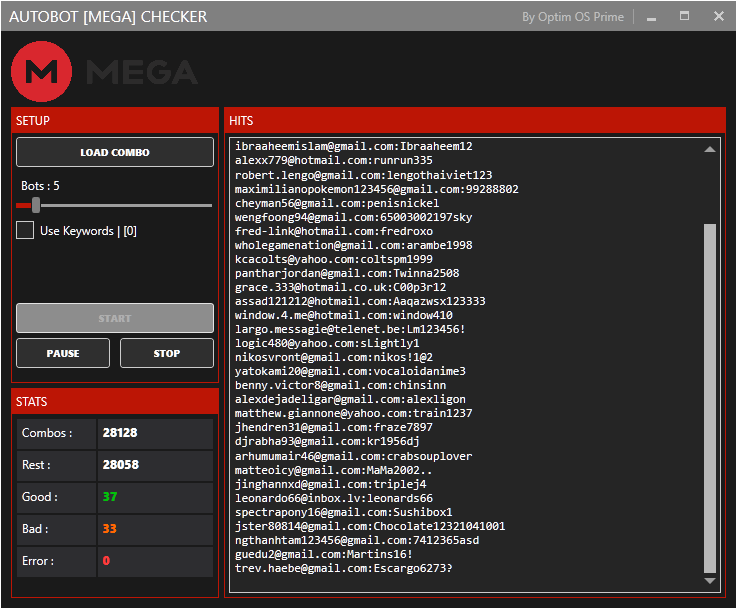Click the 'By Optim OS Prime' credit text
The image size is (737, 609).
[x=573, y=17]
